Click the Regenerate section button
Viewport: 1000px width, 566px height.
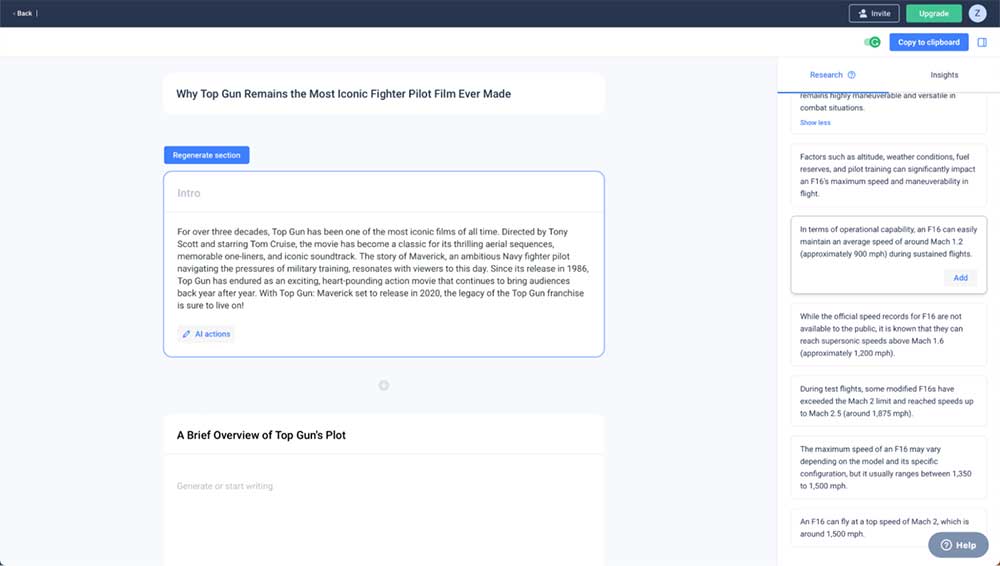pos(207,155)
